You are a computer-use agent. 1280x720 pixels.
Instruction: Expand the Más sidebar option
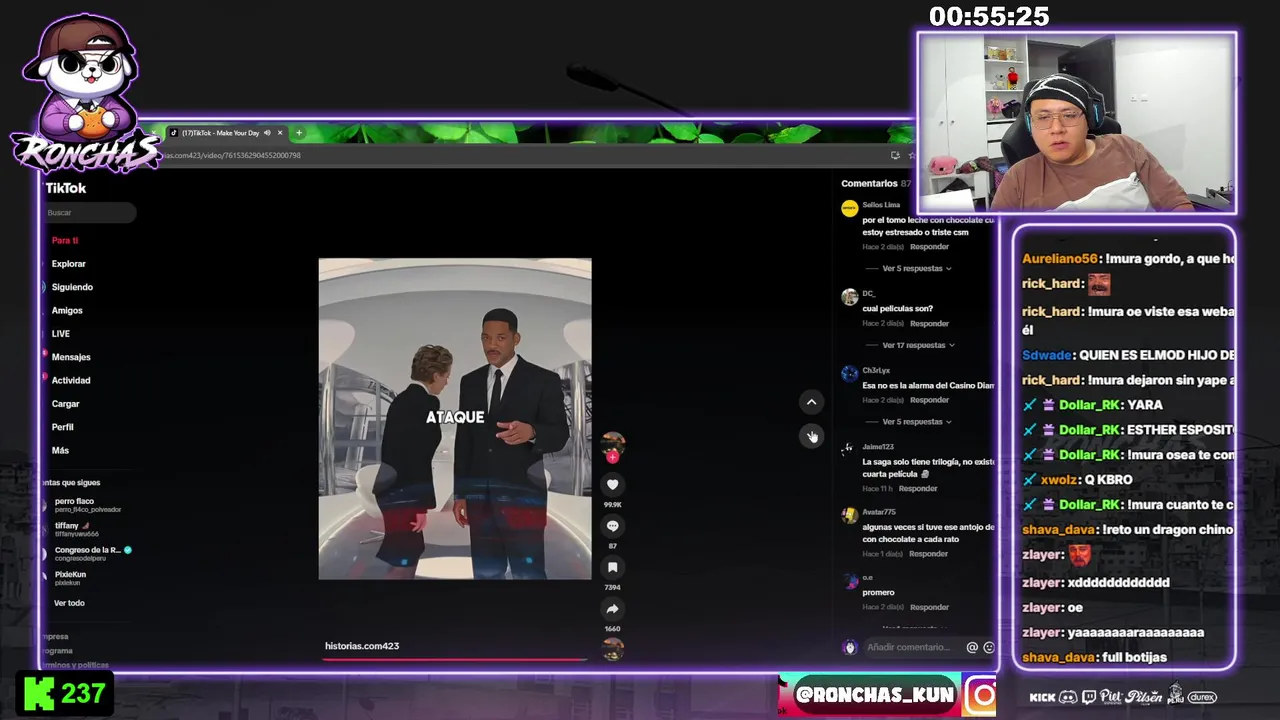60,451
